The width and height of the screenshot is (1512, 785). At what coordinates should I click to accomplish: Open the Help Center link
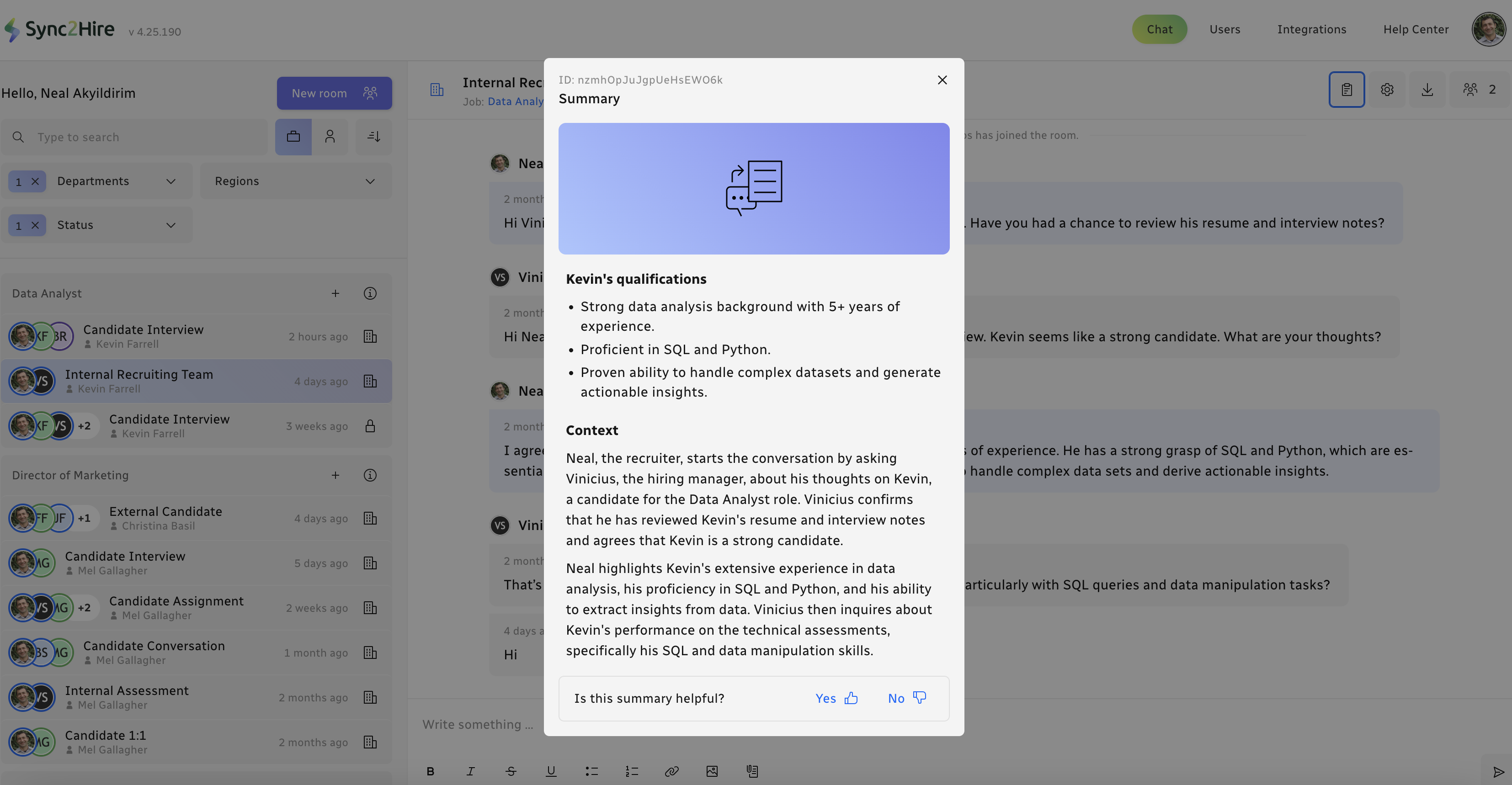pos(1415,29)
